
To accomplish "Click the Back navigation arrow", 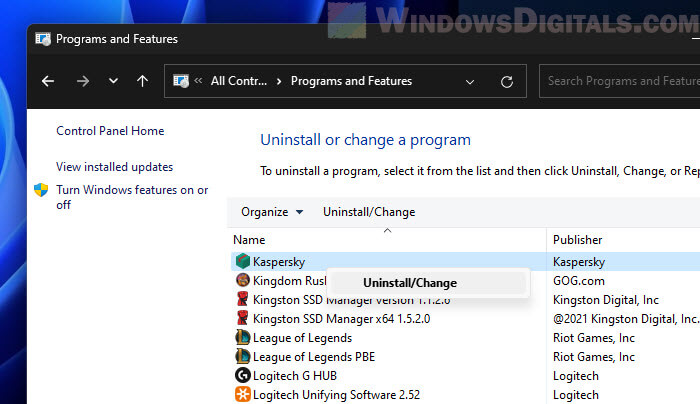I will pyautogui.click(x=48, y=81).
